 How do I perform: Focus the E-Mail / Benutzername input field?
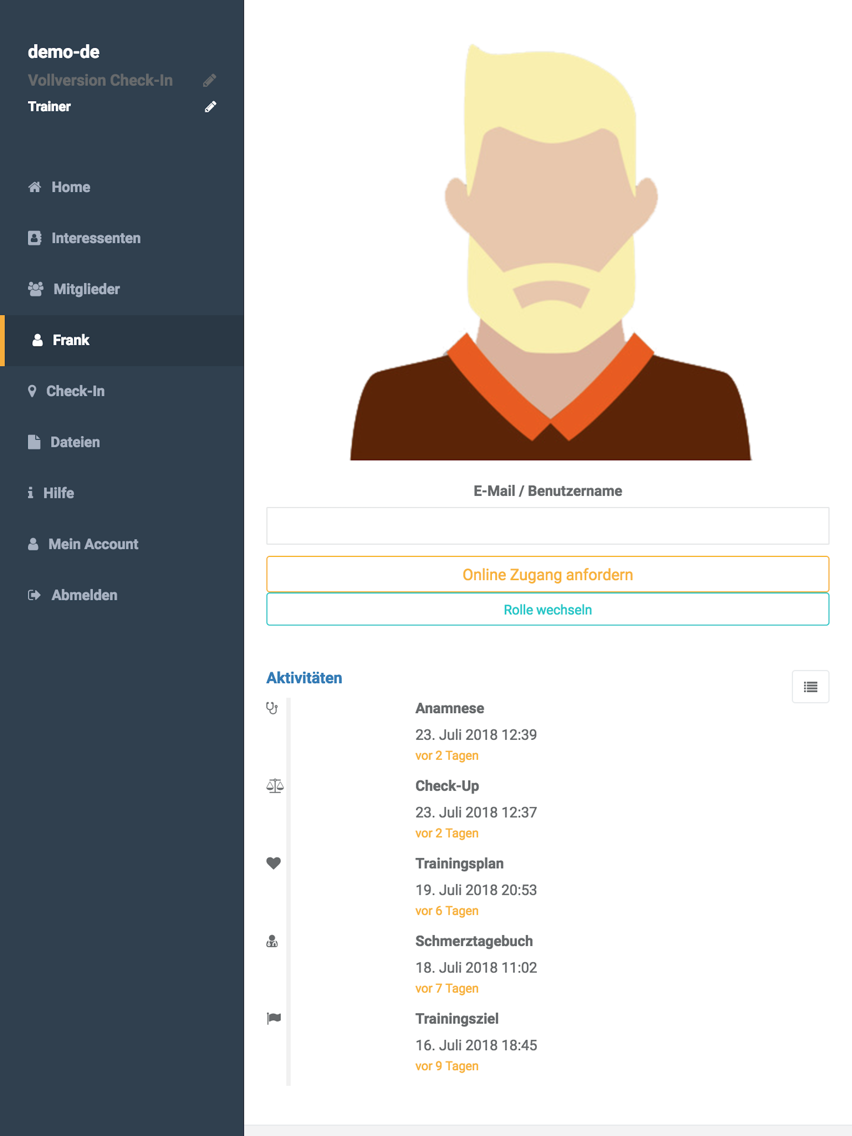point(548,526)
